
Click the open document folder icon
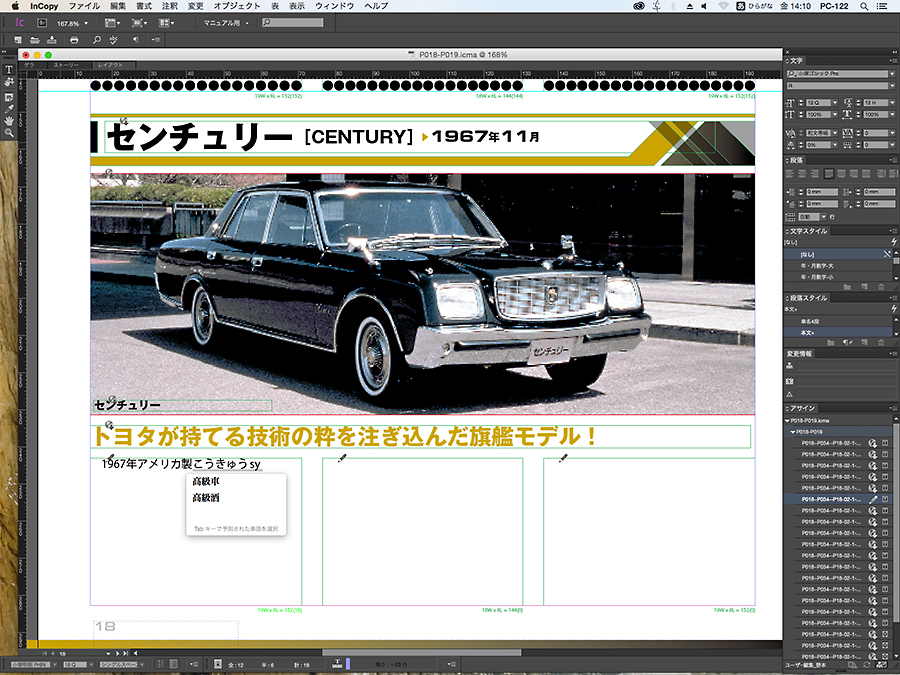pyautogui.click(x=35, y=40)
